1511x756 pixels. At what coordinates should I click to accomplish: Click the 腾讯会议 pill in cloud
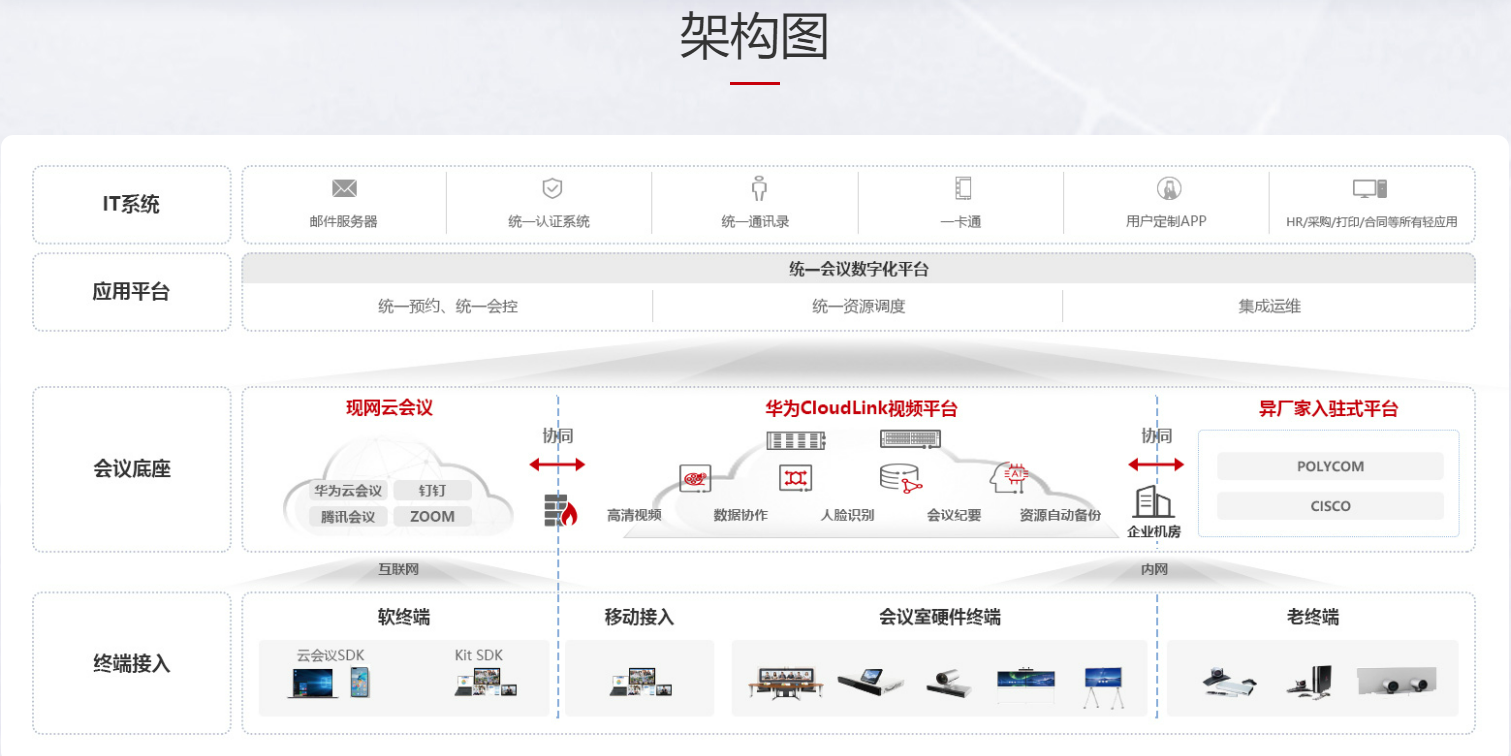click(x=348, y=517)
